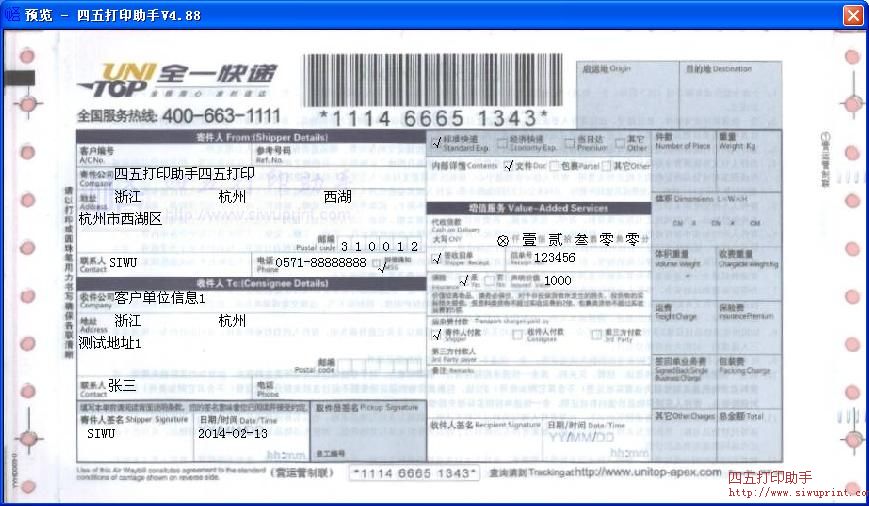Click consignee company 客户单位信息1
The width and height of the screenshot is (869, 506).
(160, 298)
